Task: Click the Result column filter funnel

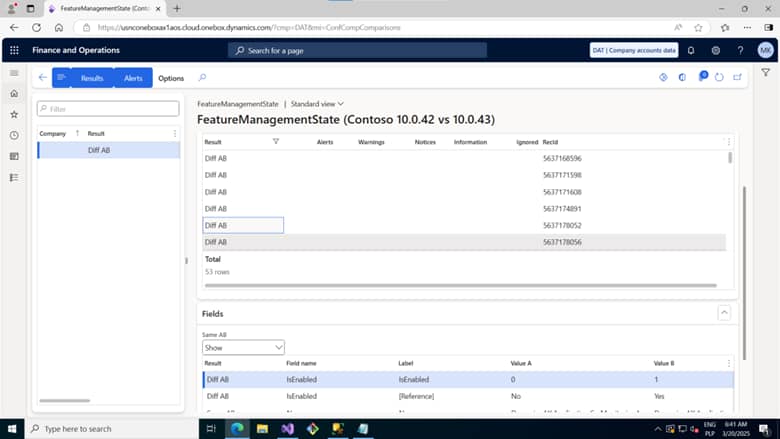Action: tap(276, 142)
